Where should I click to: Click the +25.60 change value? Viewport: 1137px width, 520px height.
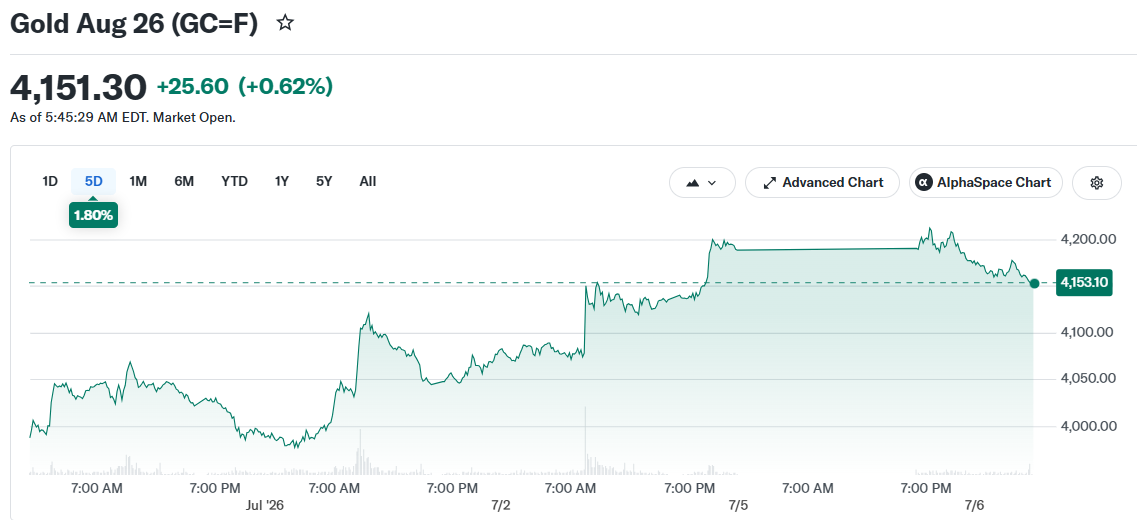tap(192, 87)
